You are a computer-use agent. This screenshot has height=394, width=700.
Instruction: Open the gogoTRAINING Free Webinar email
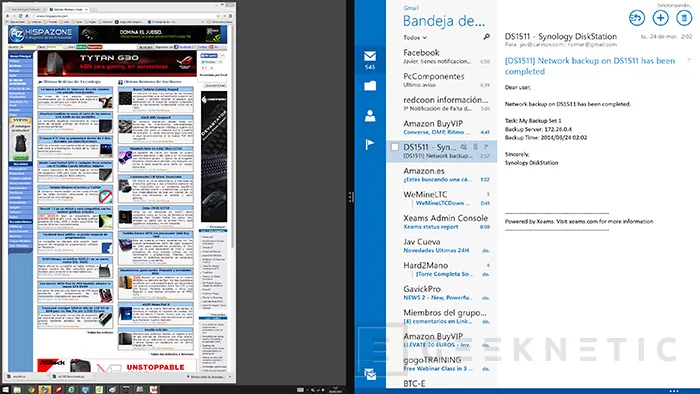coord(442,363)
